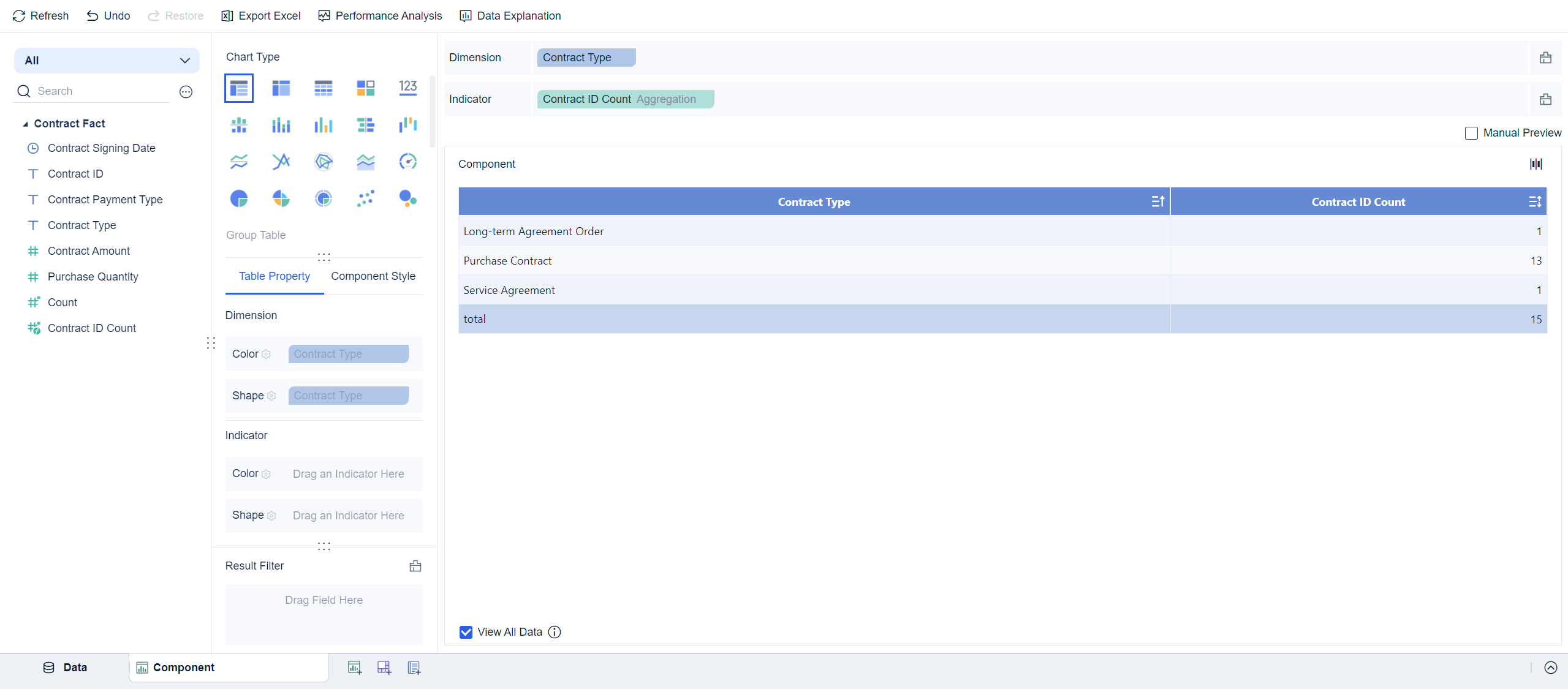This screenshot has height=689, width=1568.
Task: Click the Service Agreement table cell
Action: coord(814,290)
